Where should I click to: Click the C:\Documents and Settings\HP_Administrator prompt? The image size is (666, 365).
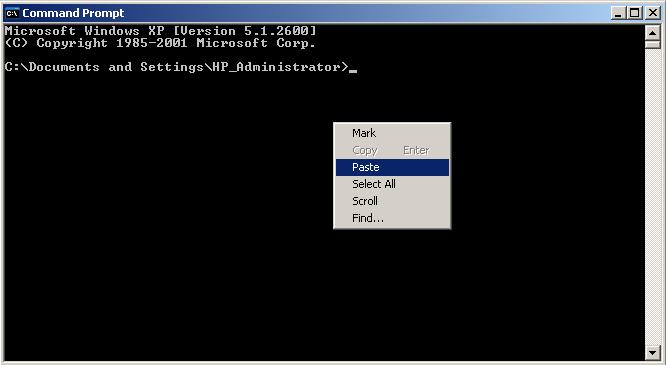pos(177,67)
